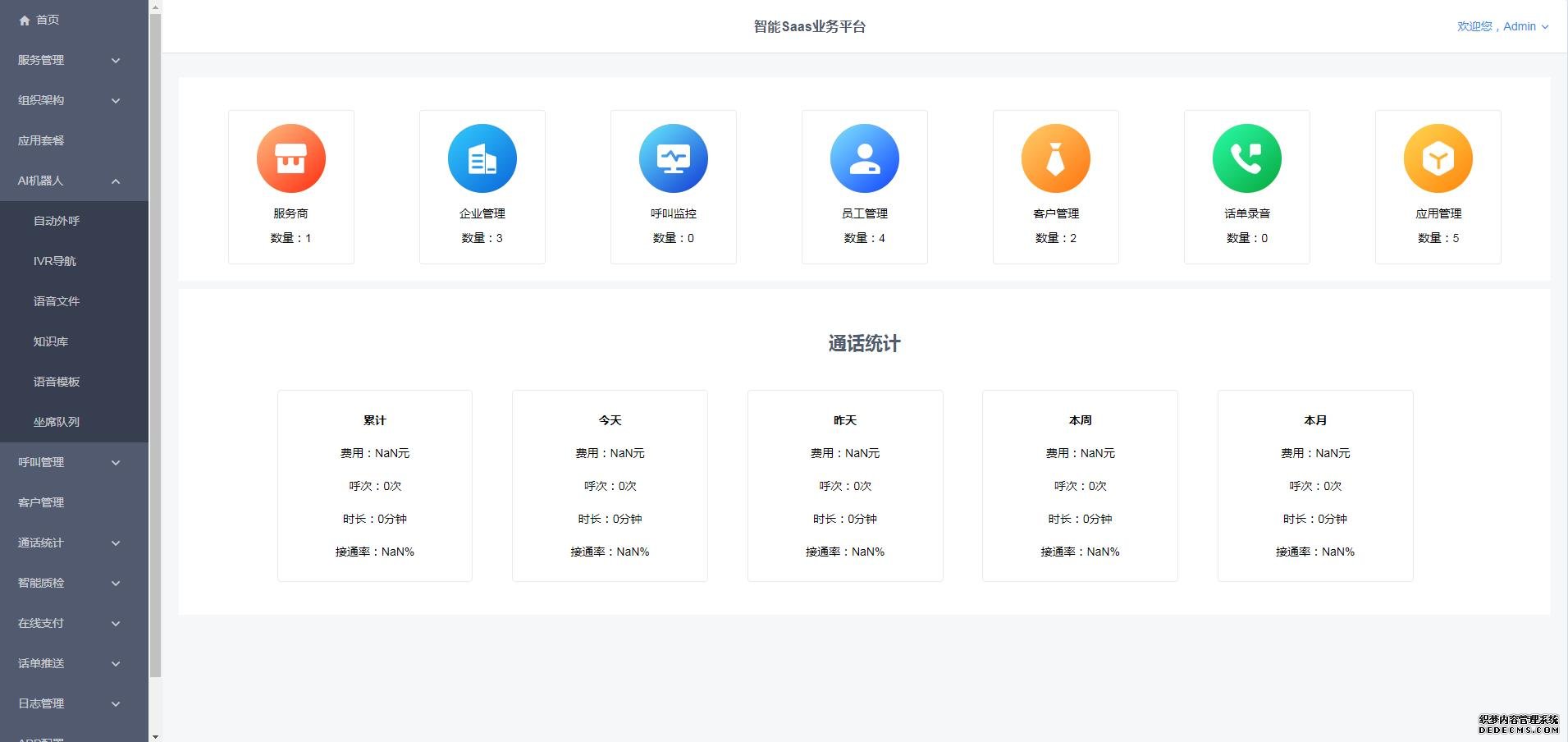Click the 首页 home icon in sidebar

point(25,21)
